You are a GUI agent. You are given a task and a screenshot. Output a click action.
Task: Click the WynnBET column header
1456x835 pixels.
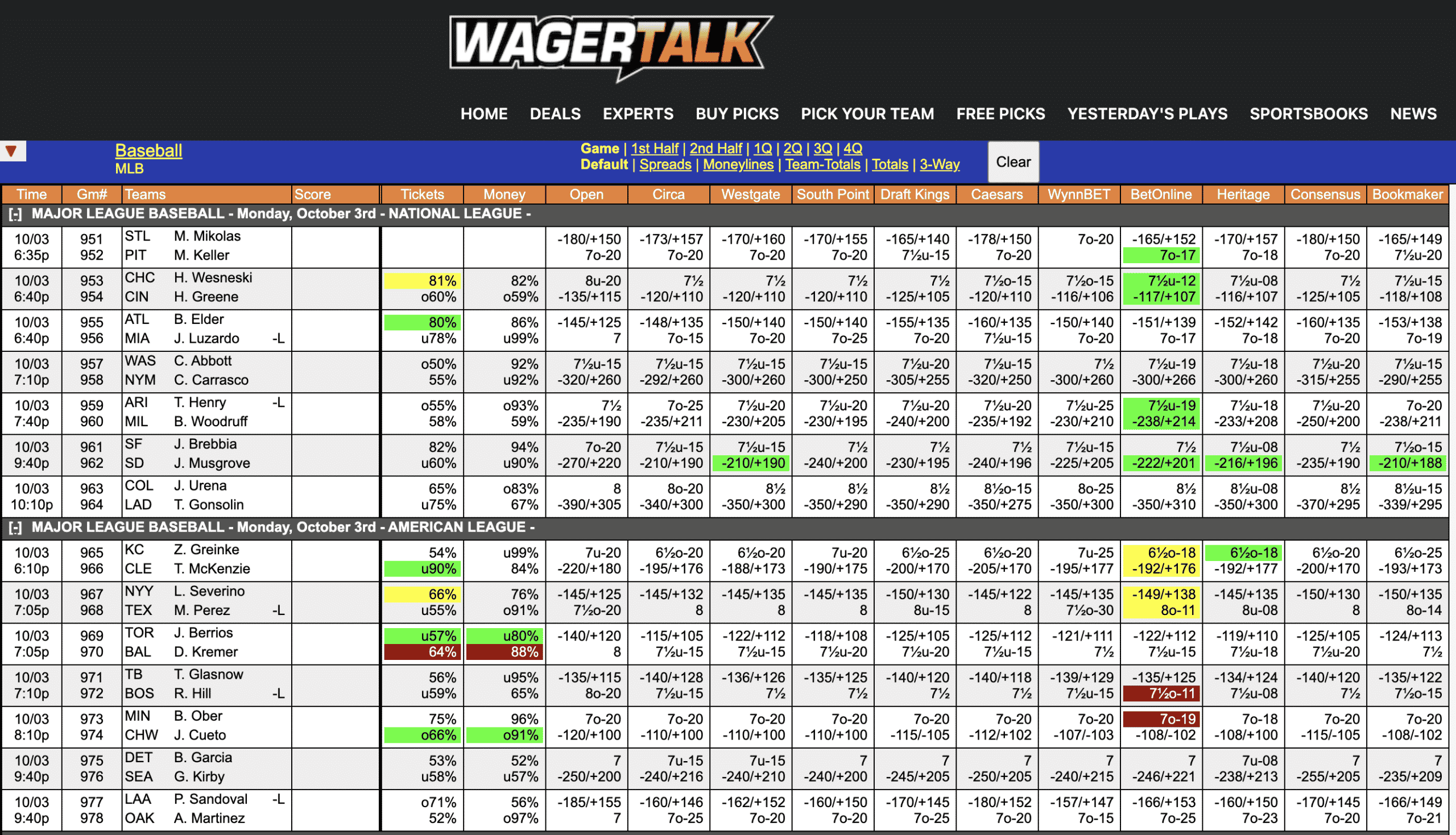click(1078, 194)
